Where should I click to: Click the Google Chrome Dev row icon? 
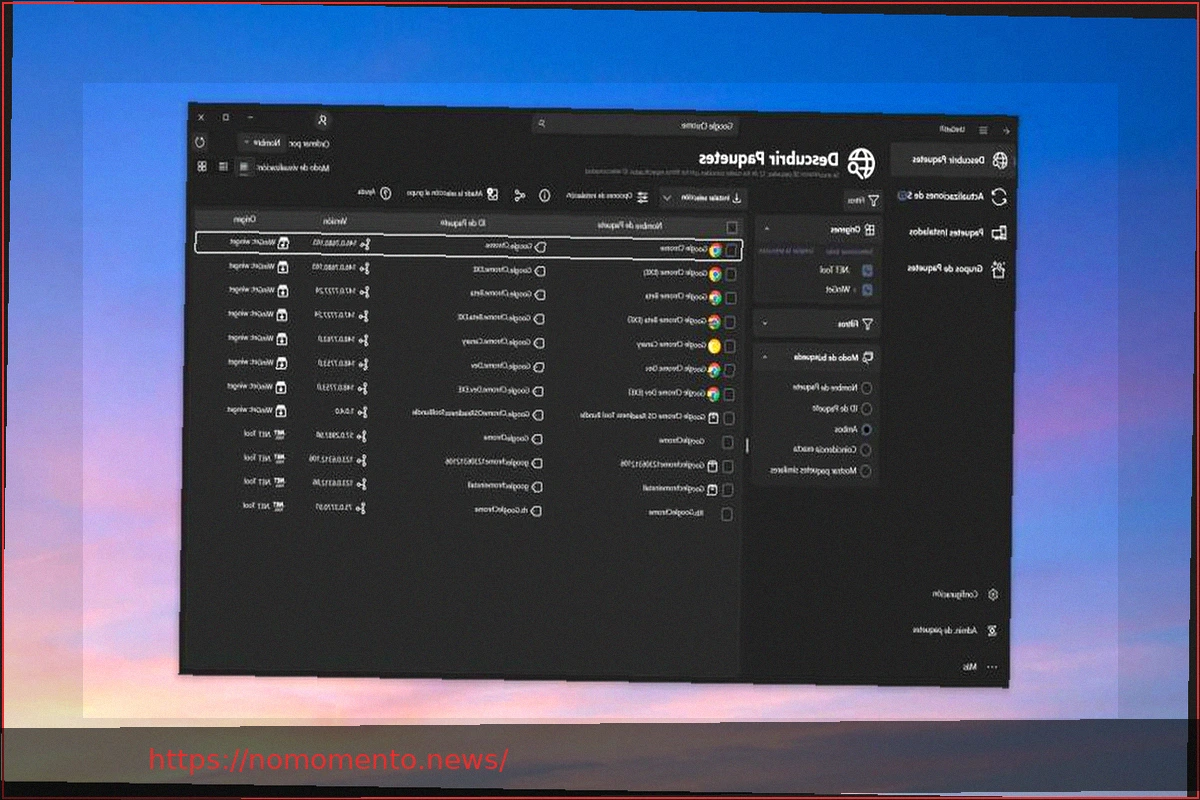pos(714,369)
